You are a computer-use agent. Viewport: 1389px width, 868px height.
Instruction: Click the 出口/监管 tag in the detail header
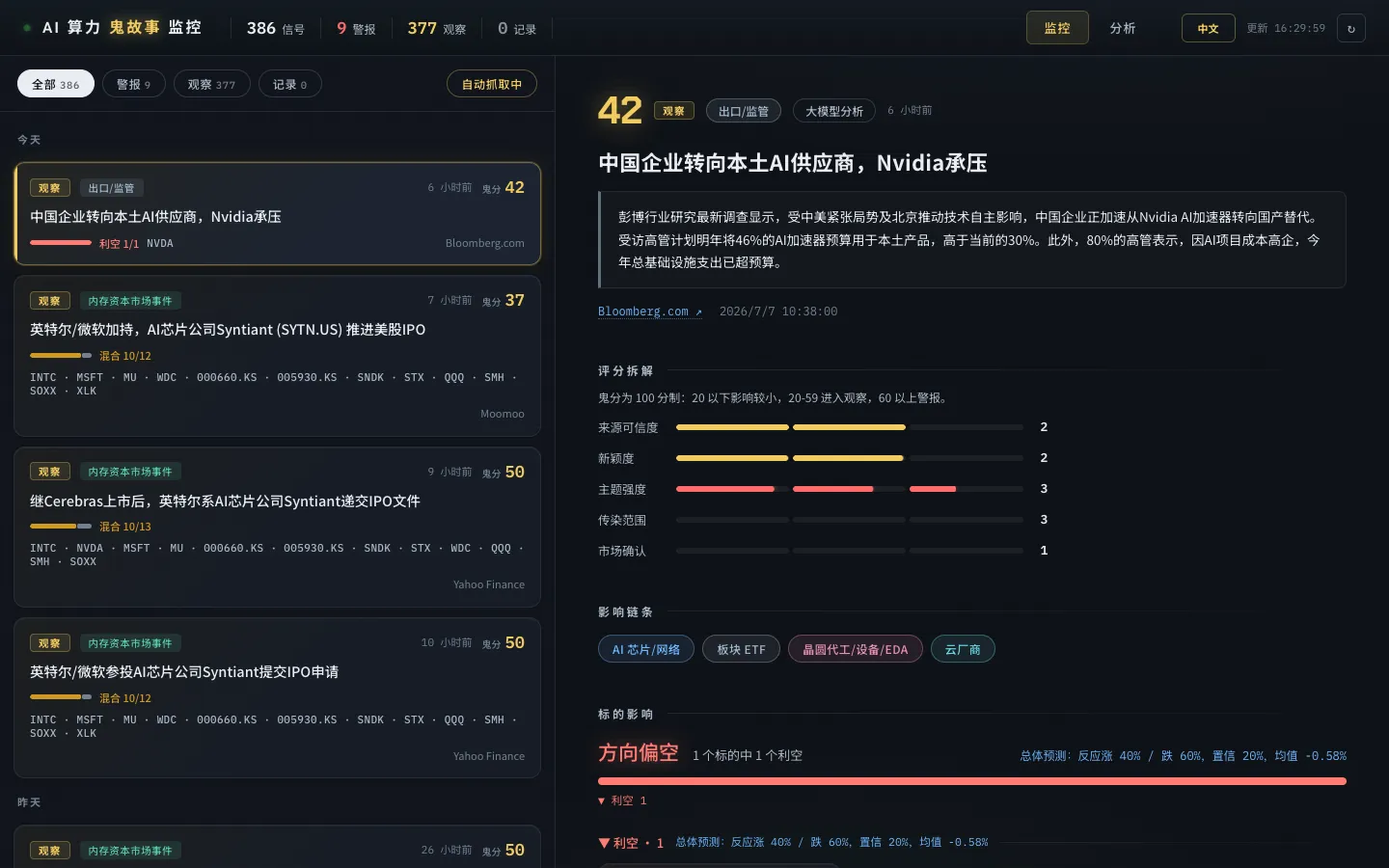pos(744,111)
